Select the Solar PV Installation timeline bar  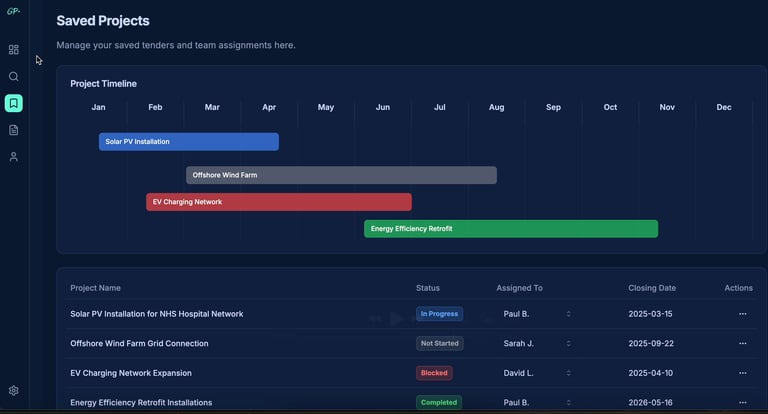coord(189,142)
